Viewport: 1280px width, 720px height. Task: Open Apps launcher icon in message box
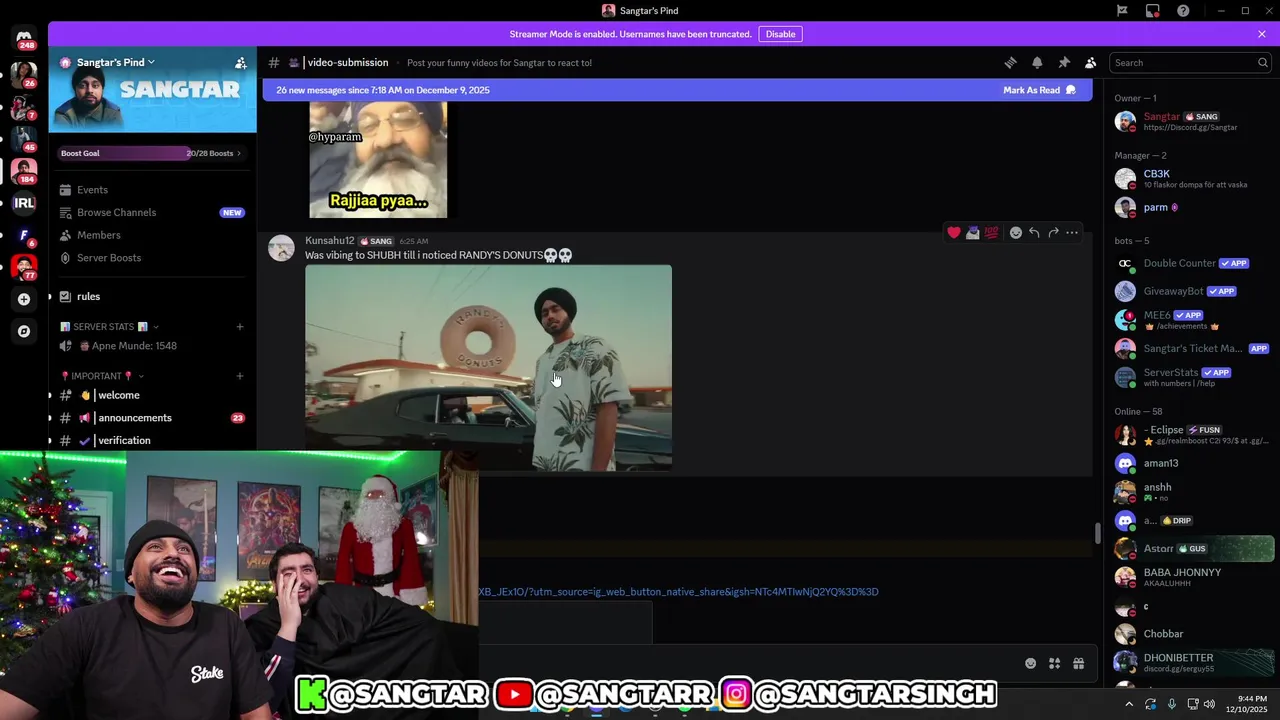click(x=1054, y=663)
